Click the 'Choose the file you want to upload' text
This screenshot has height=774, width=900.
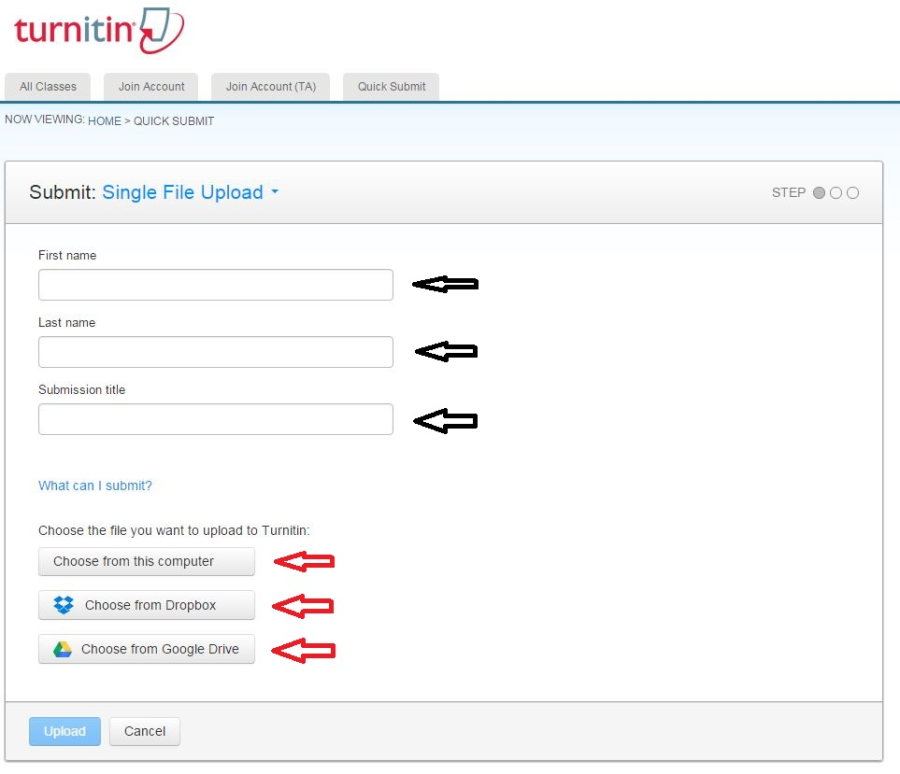click(174, 531)
